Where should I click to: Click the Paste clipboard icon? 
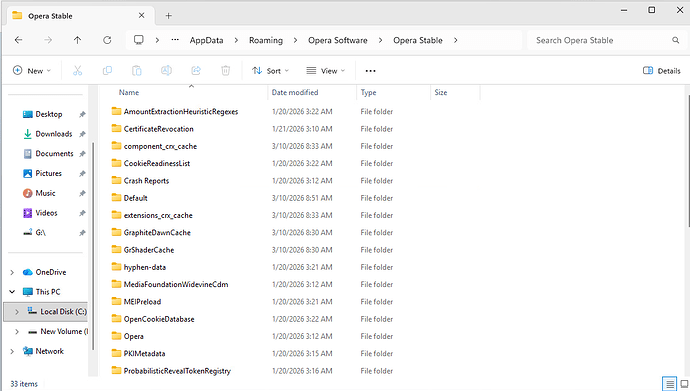137,70
